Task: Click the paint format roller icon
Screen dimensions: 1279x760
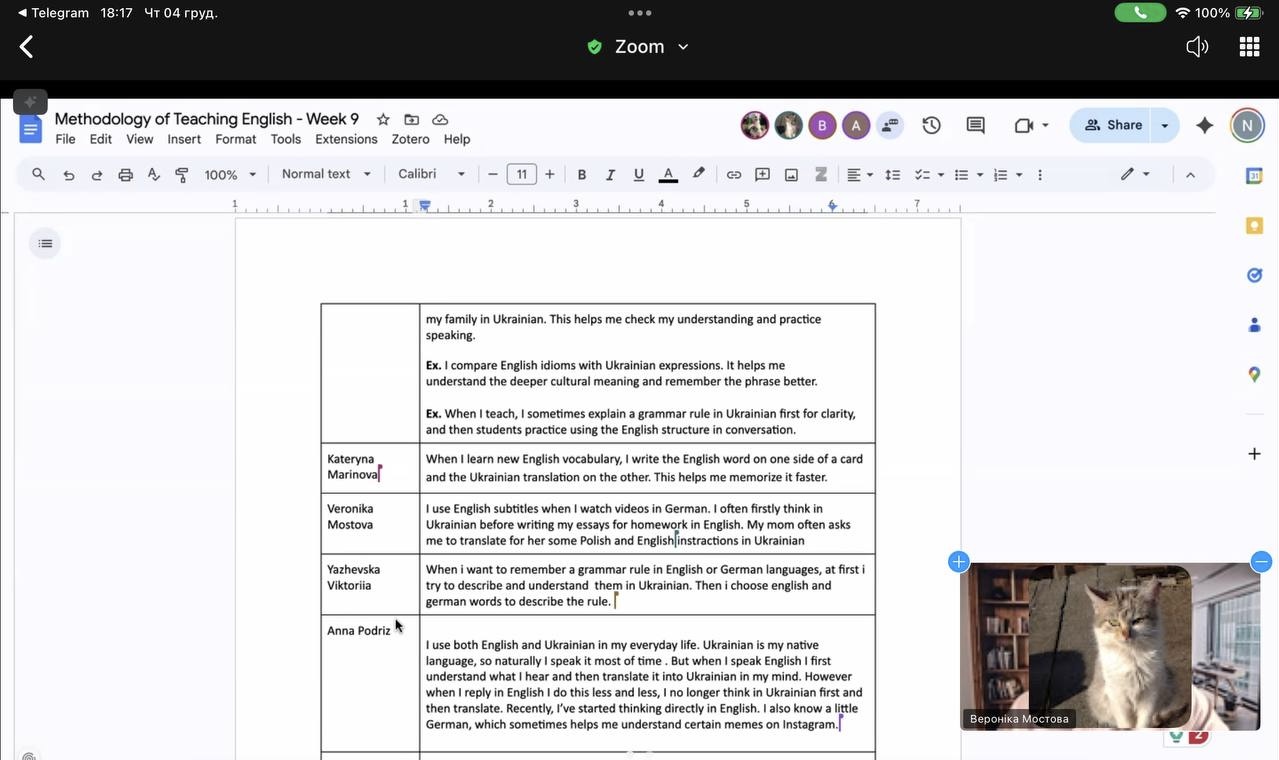Action: point(182,175)
